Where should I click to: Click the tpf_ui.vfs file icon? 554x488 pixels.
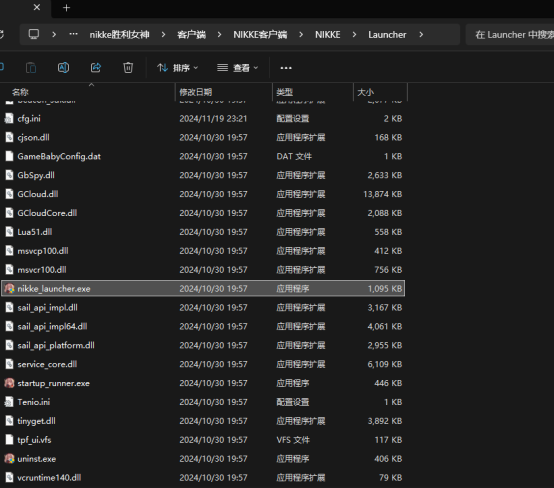pos(10,440)
